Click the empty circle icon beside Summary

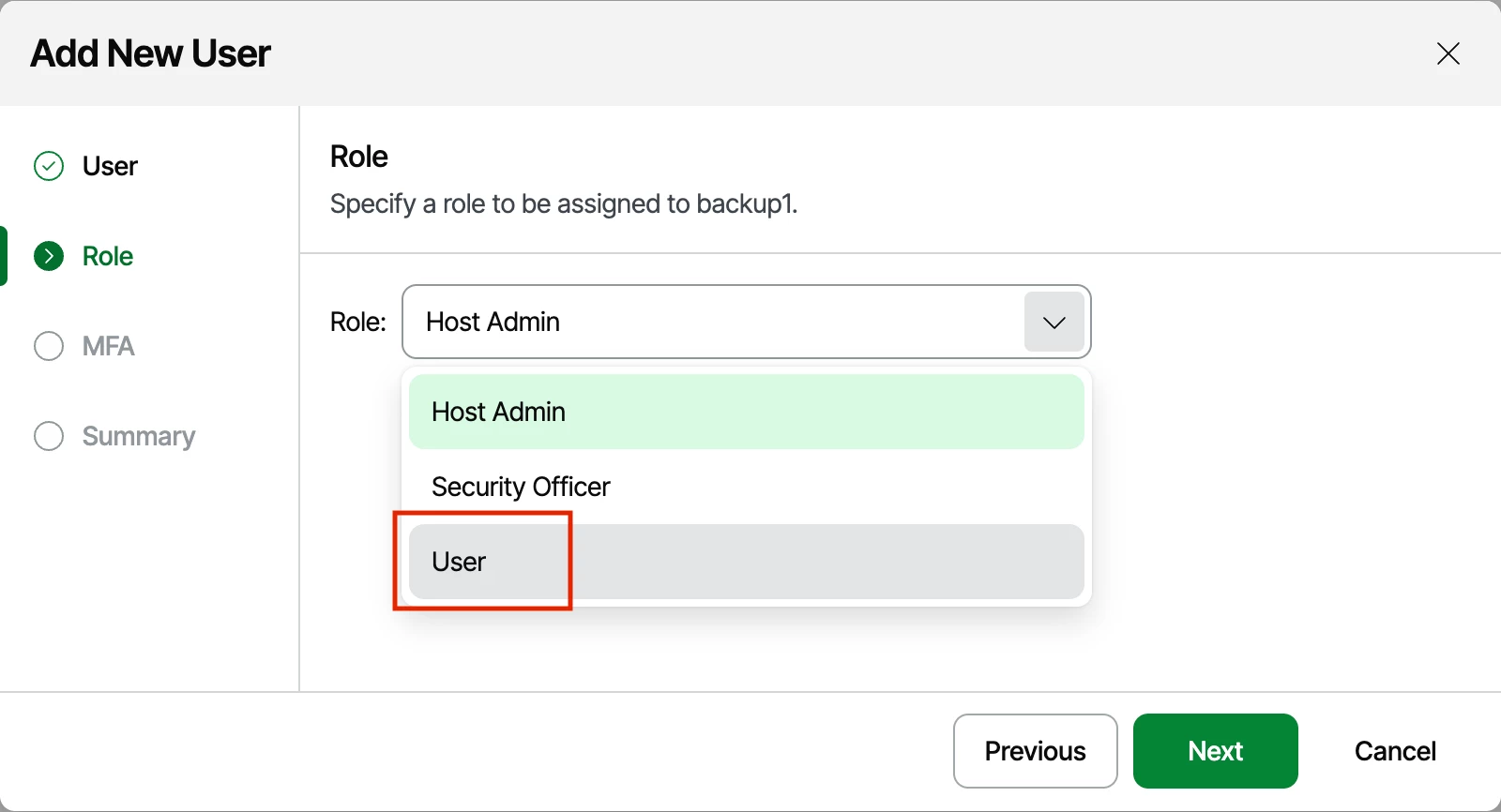pyautogui.click(x=49, y=436)
